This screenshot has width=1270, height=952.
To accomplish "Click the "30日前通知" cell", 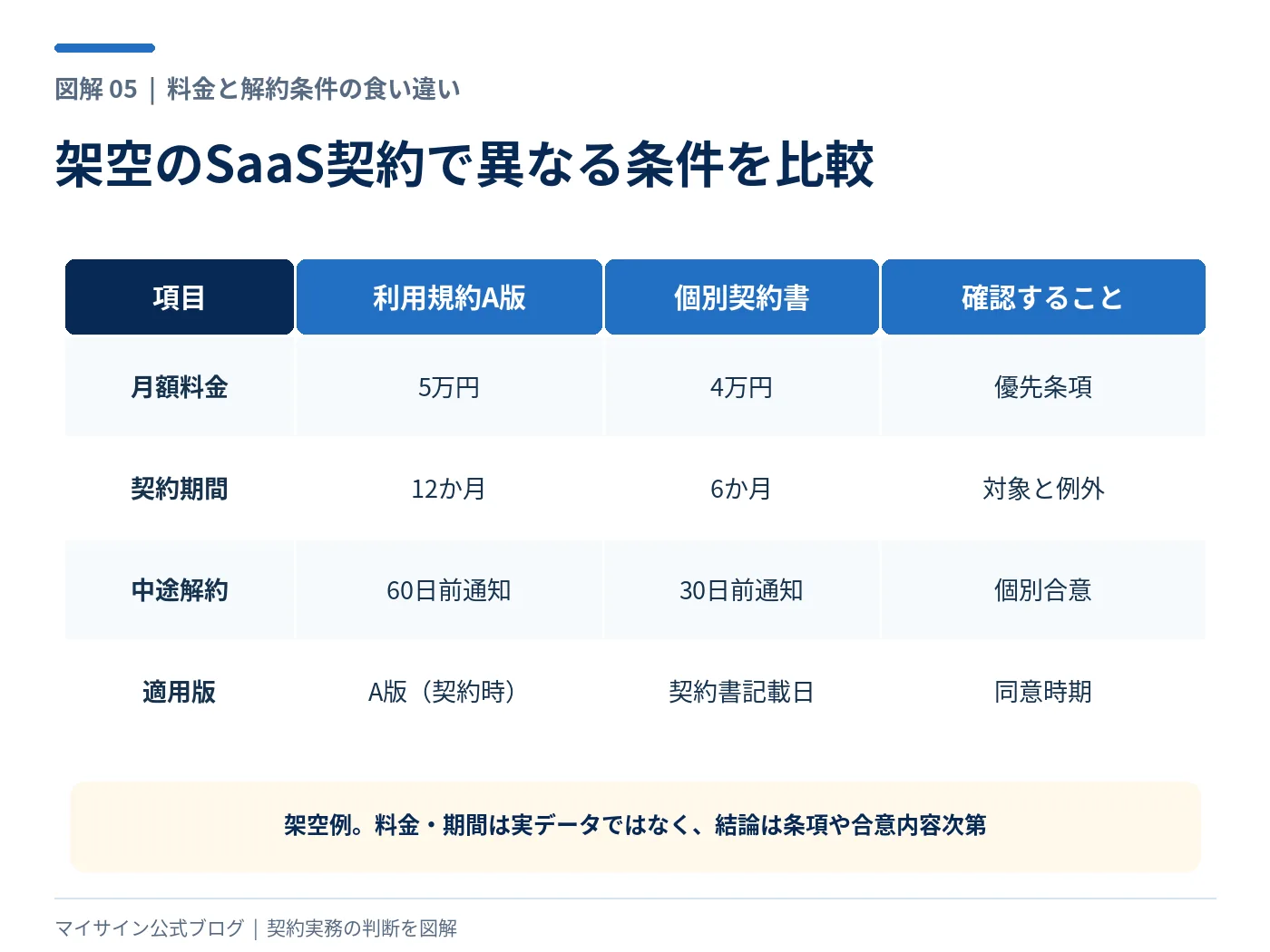I will tap(742, 590).
